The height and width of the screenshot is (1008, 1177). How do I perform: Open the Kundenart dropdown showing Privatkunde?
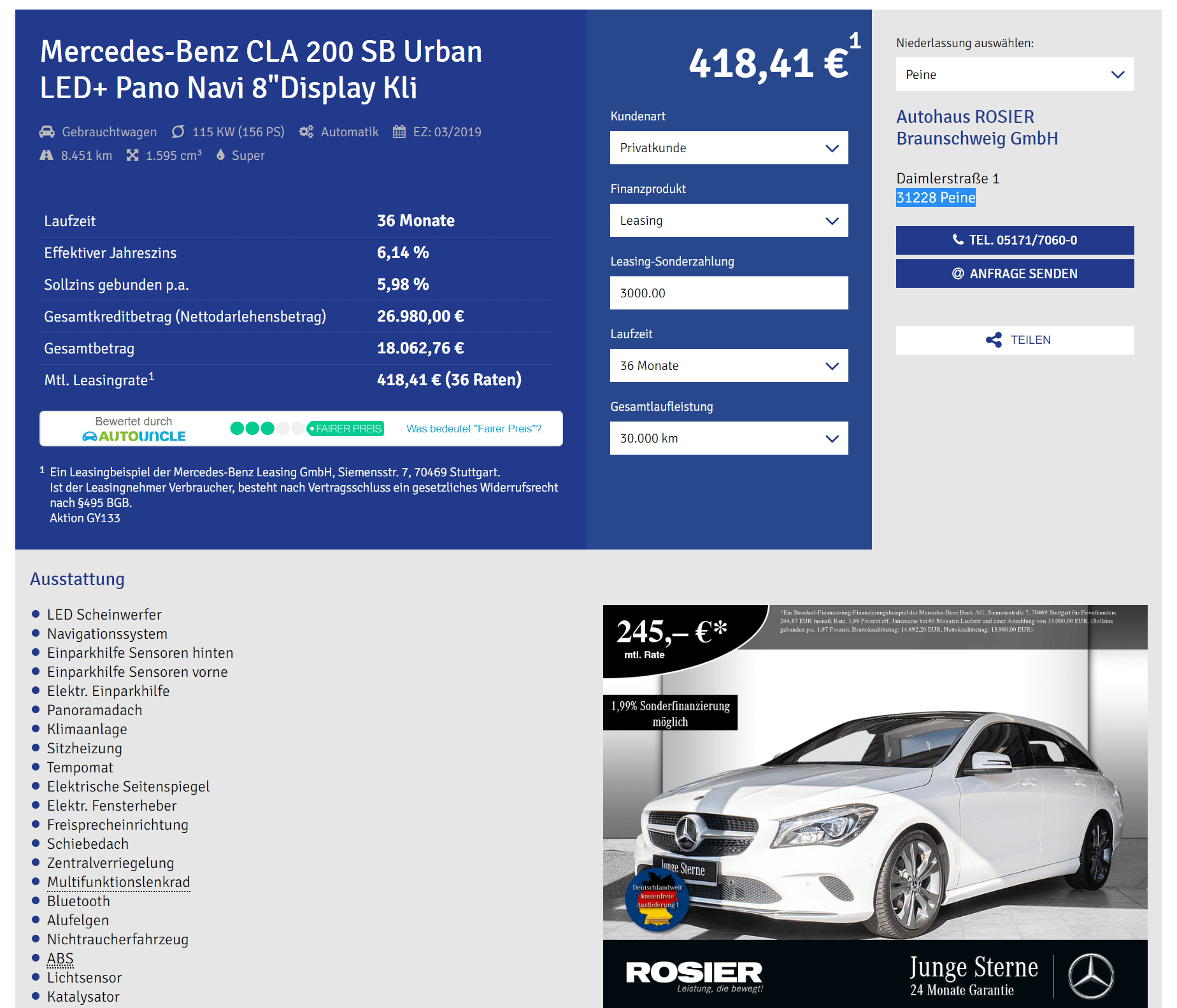[x=729, y=148]
